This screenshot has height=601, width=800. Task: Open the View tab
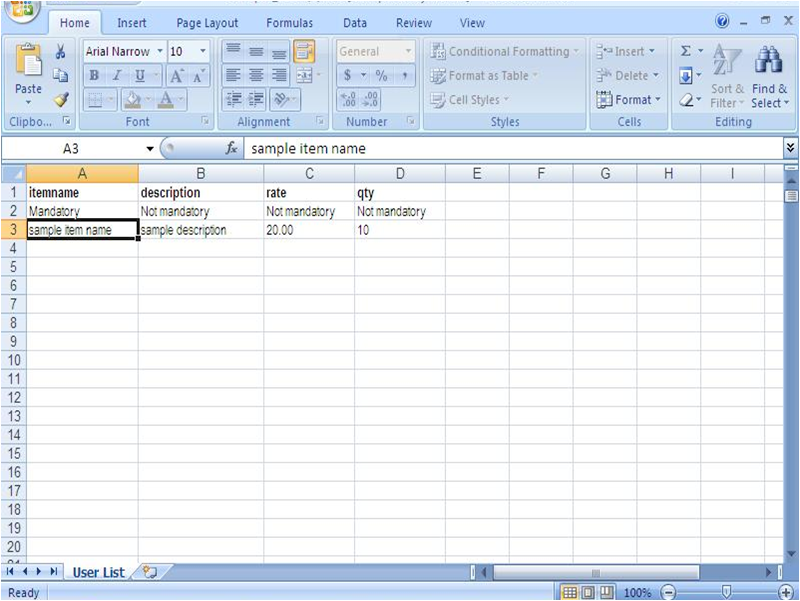(472, 23)
